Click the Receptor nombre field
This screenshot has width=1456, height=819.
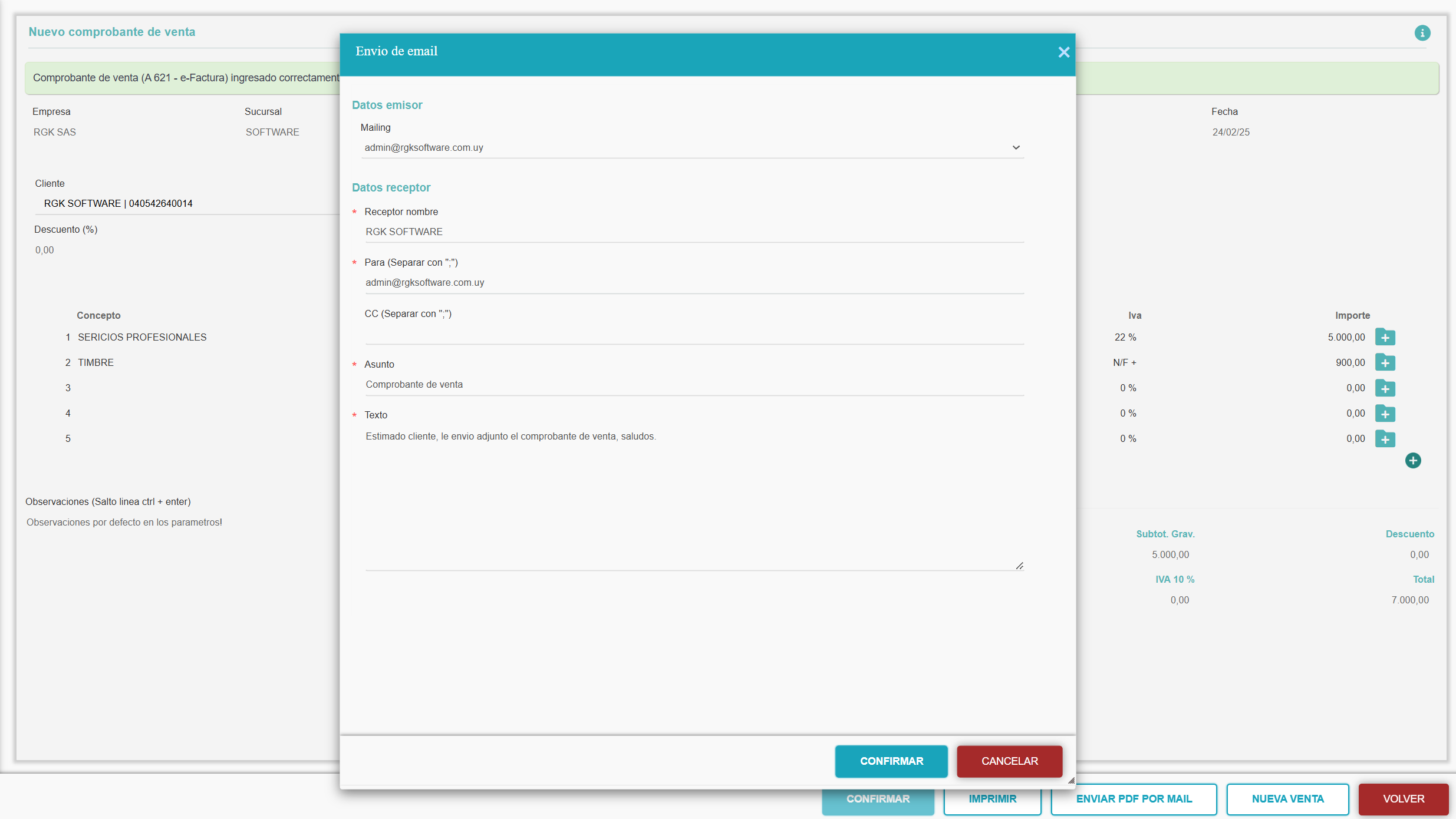693,232
